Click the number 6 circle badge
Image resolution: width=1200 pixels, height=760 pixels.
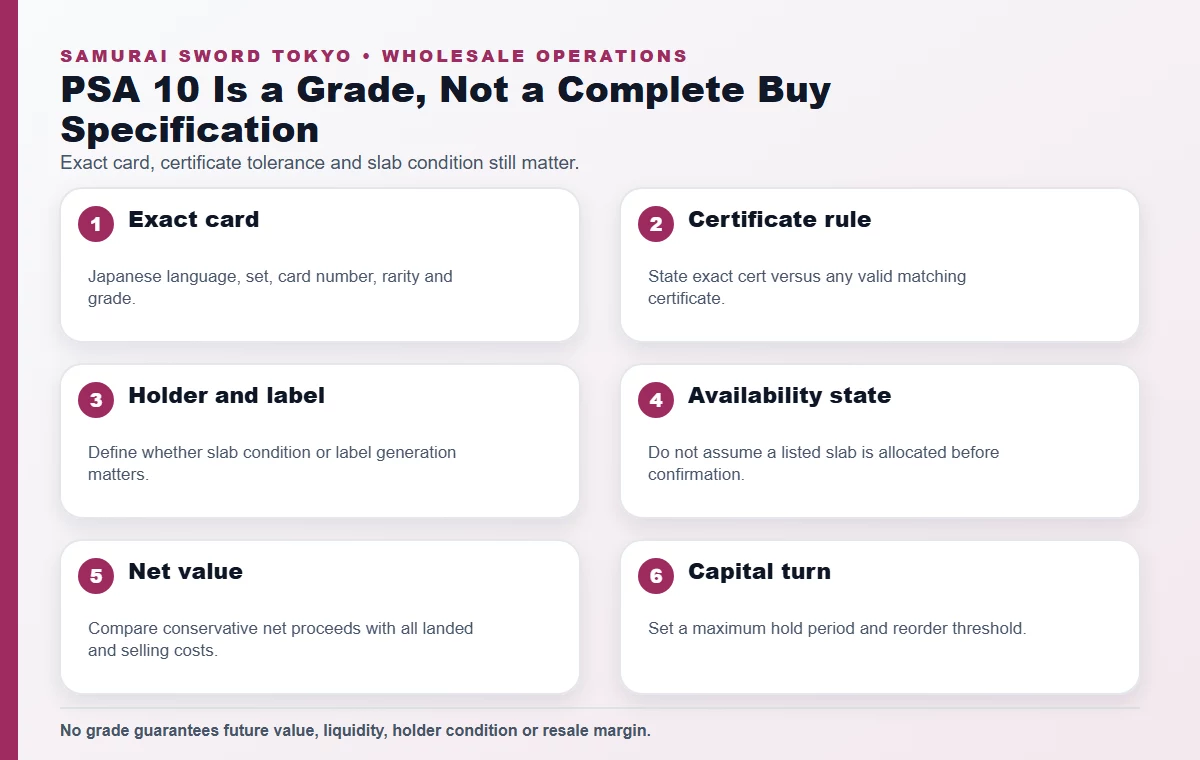click(x=656, y=576)
